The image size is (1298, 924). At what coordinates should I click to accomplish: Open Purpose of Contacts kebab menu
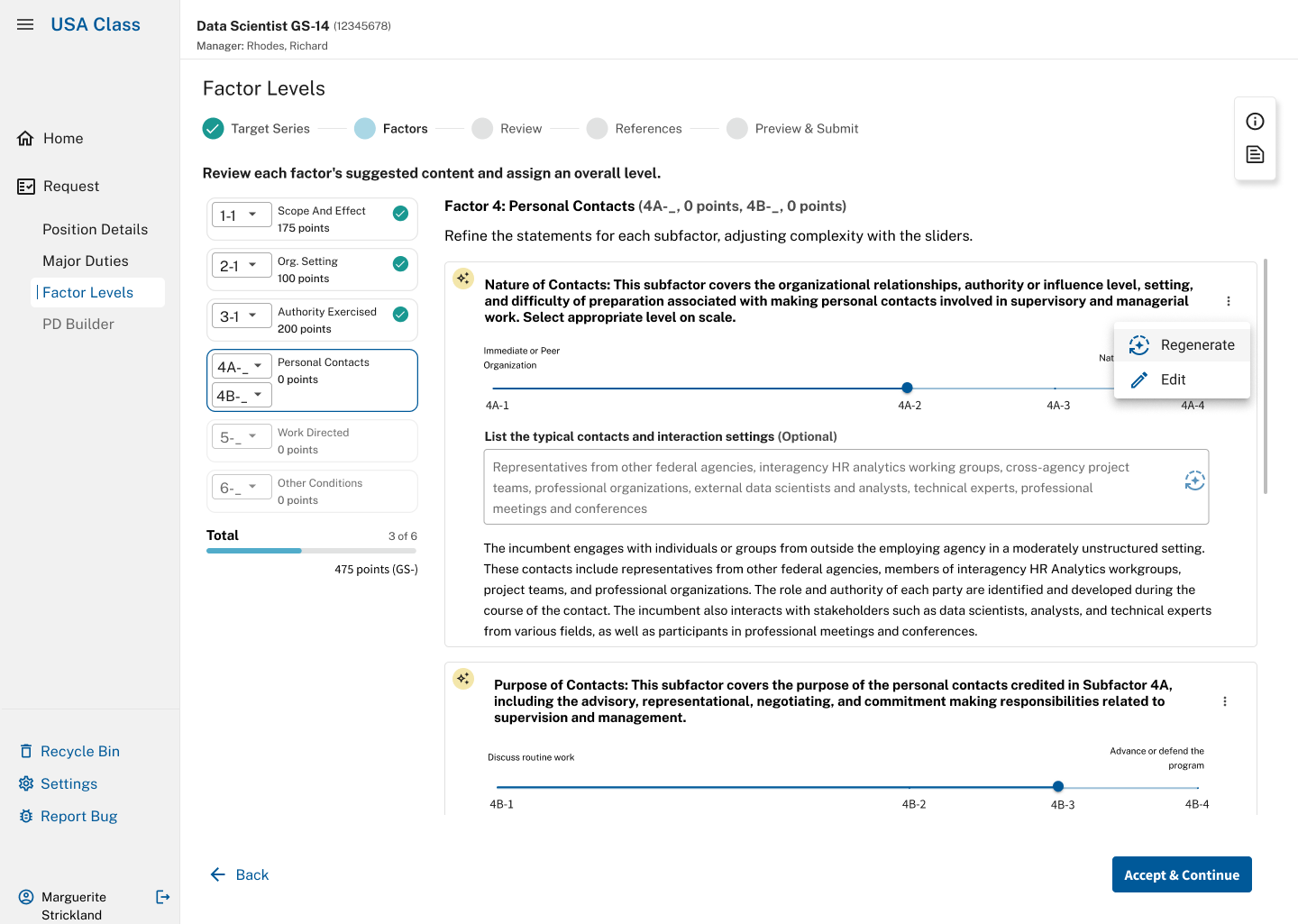(1225, 701)
